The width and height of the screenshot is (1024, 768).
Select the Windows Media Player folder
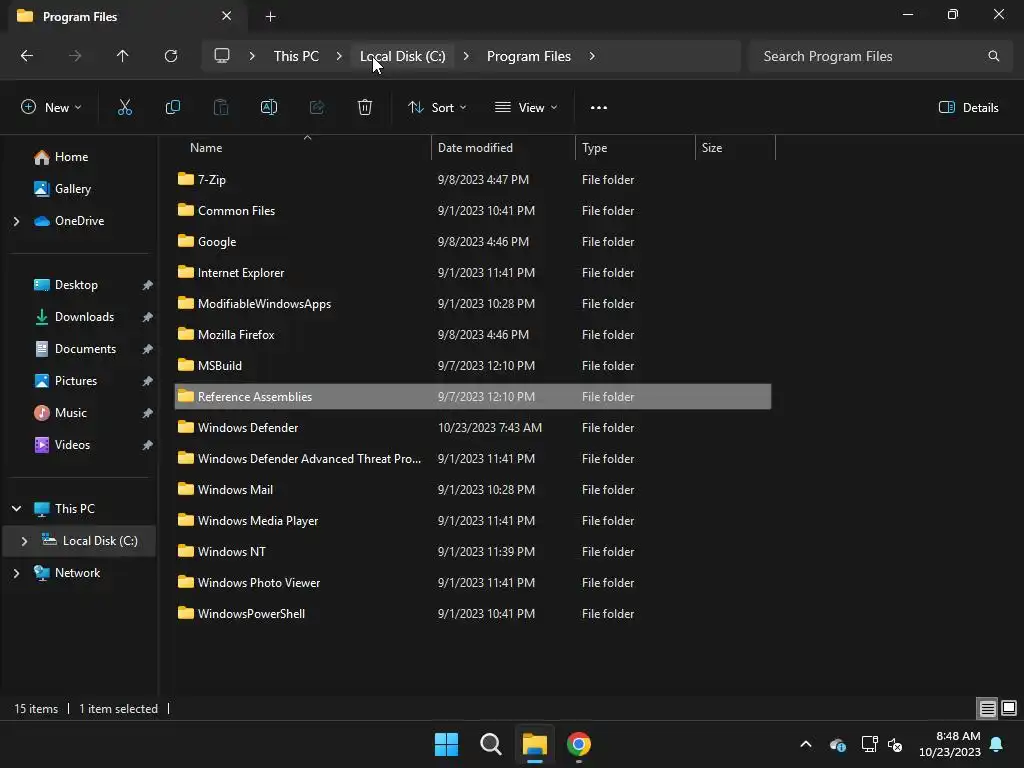pos(473,520)
